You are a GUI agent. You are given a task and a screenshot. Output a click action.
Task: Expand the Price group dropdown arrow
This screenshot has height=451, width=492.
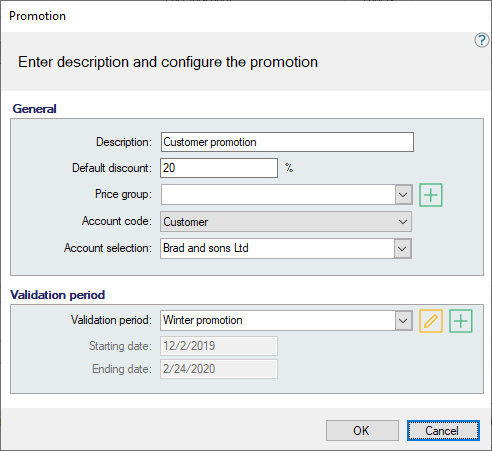[403, 195]
